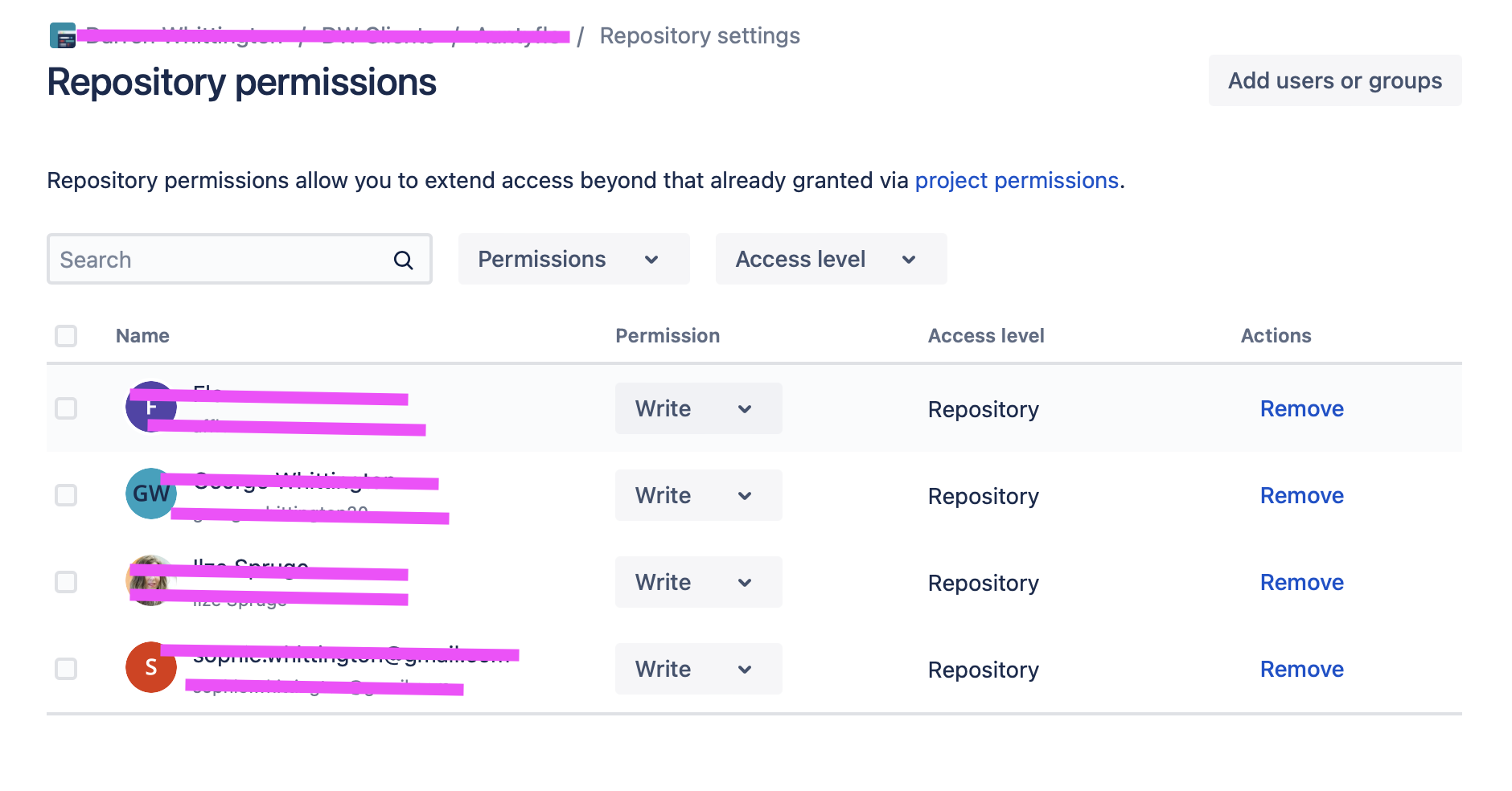Click the purple F user avatar

coord(150,407)
